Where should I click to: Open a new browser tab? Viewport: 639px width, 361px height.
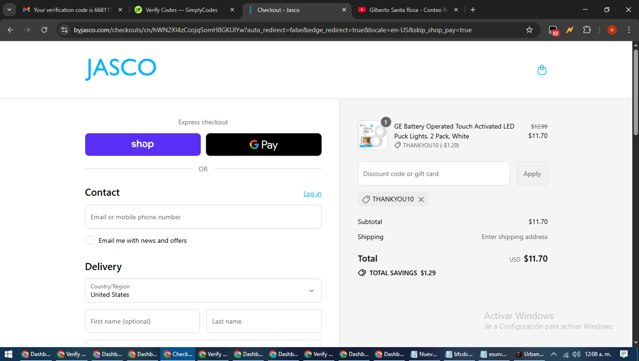[473, 10]
